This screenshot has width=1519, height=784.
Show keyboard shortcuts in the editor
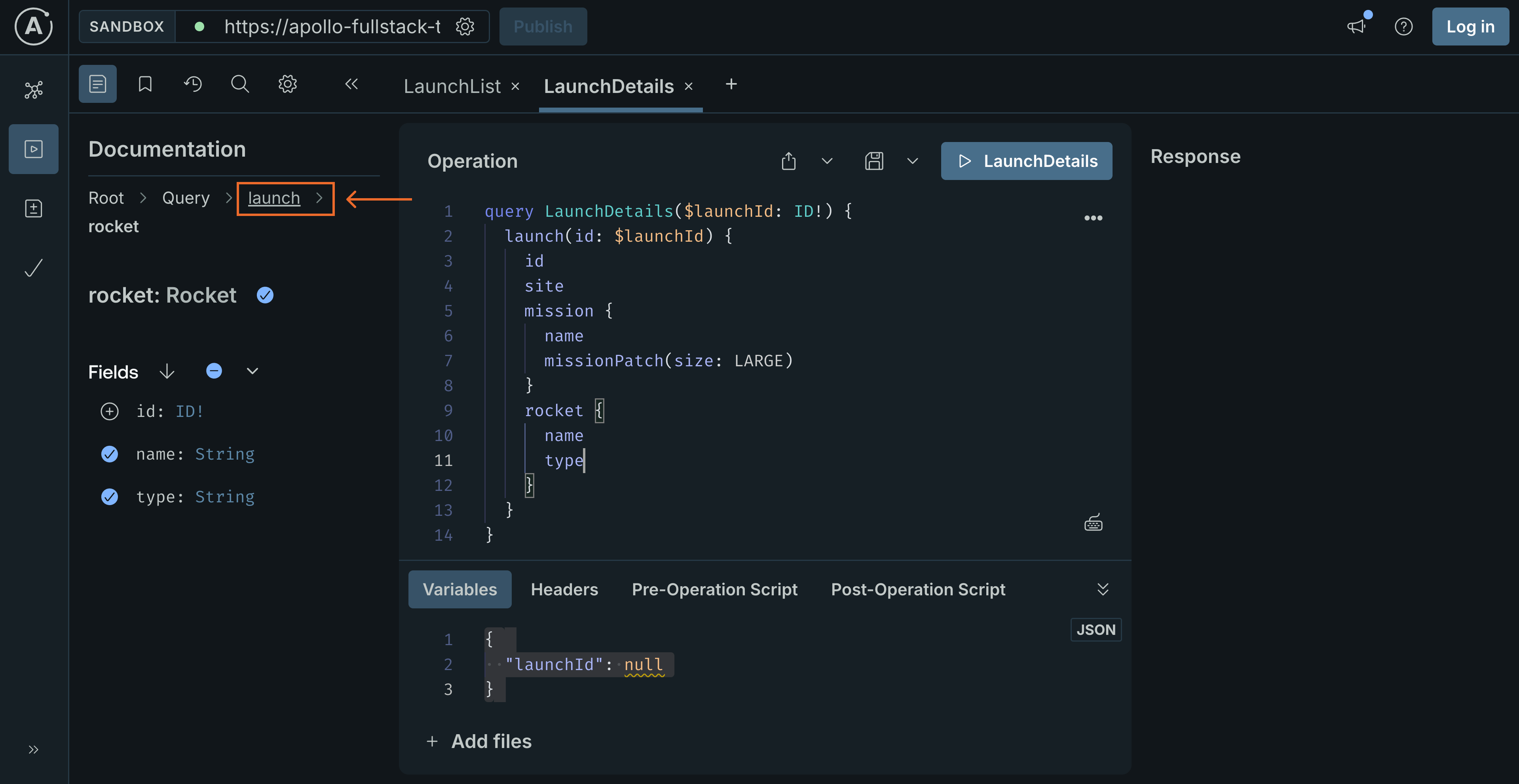click(x=1093, y=522)
